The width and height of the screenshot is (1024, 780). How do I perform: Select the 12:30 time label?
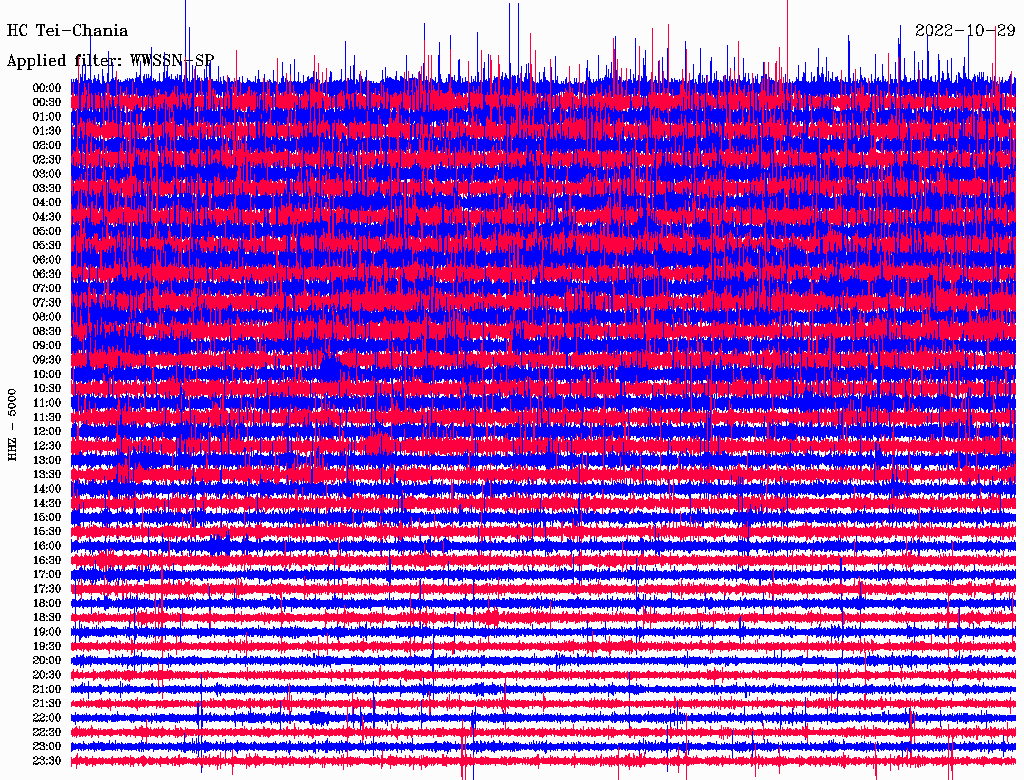(47, 446)
